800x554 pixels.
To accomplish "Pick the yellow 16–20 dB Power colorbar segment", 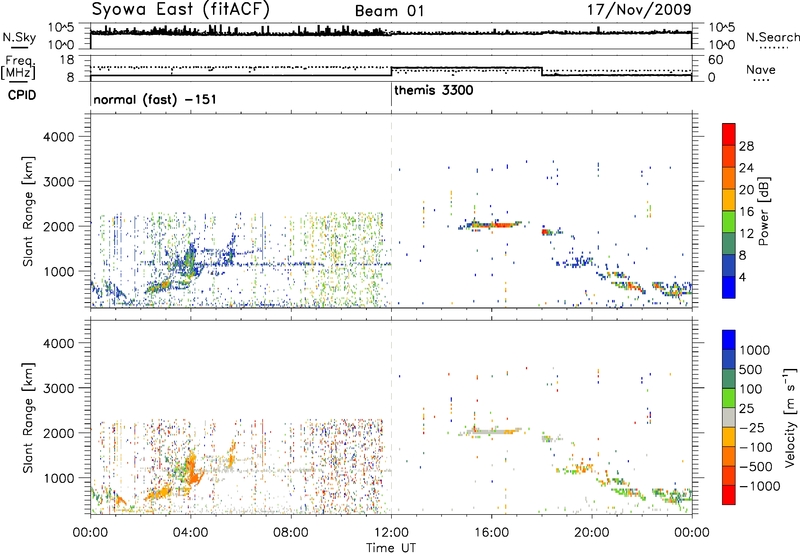I will pyautogui.click(x=729, y=200).
